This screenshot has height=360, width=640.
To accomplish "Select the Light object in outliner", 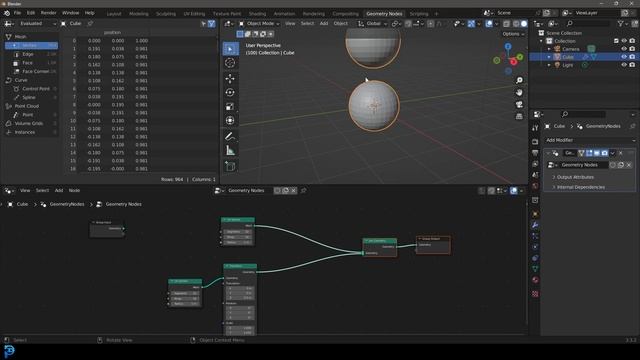I will click(568, 65).
